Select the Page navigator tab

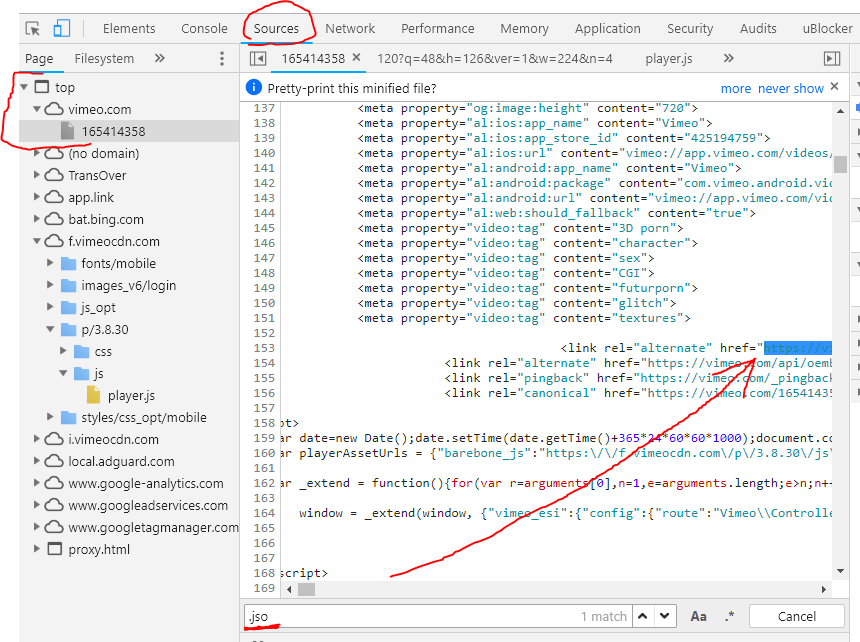[39, 59]
